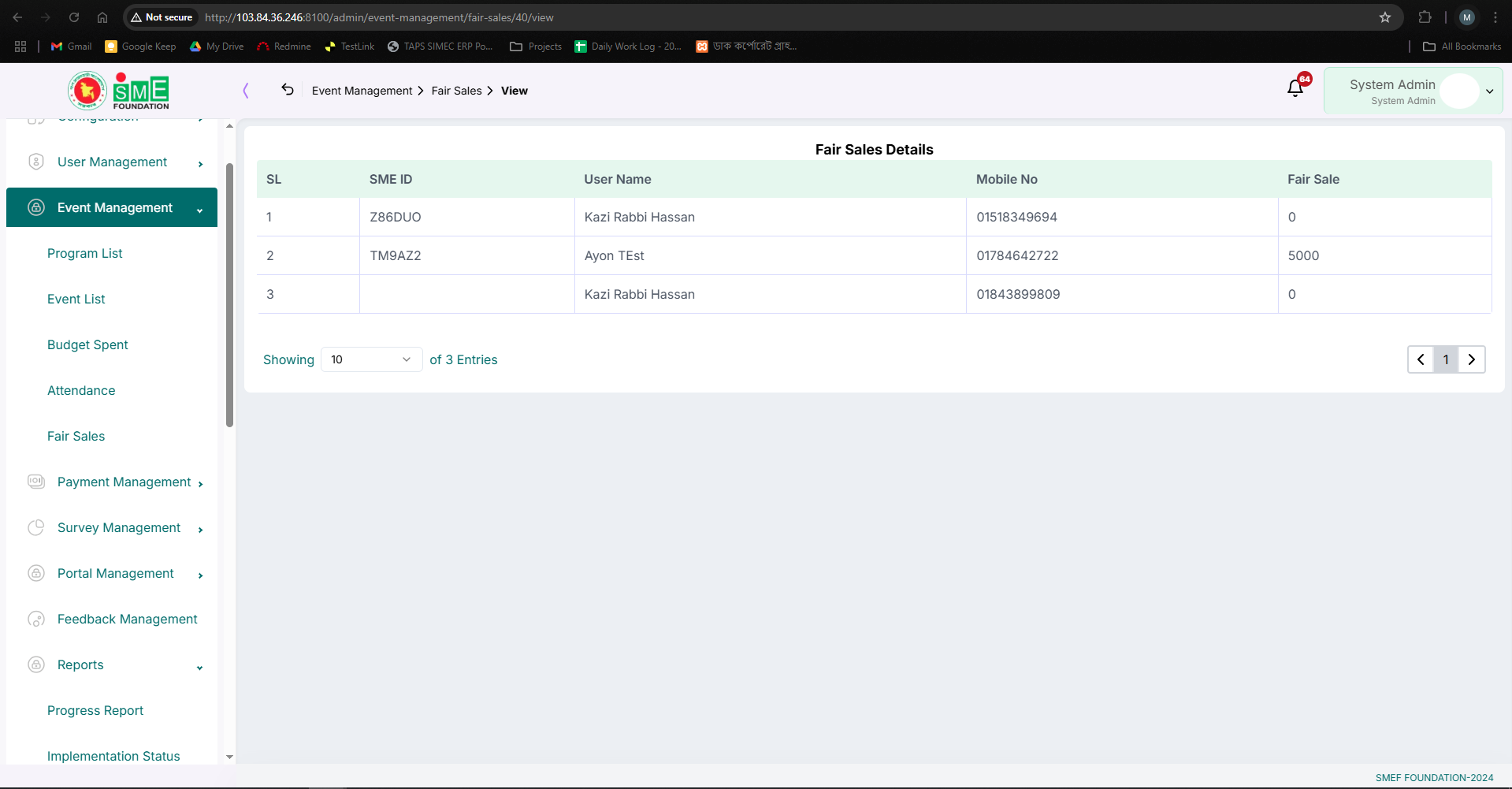The width and height of the screenshot is (1512, 789).
Task: Click the Mobile No column header
Action: point(1006,179)
